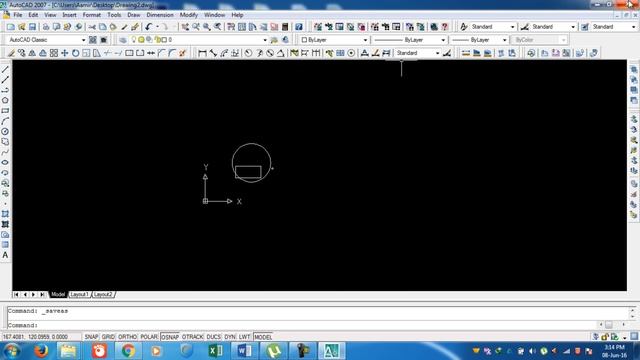
Task: Open Google Chrome from the taskbar
Action: point(128,351)
